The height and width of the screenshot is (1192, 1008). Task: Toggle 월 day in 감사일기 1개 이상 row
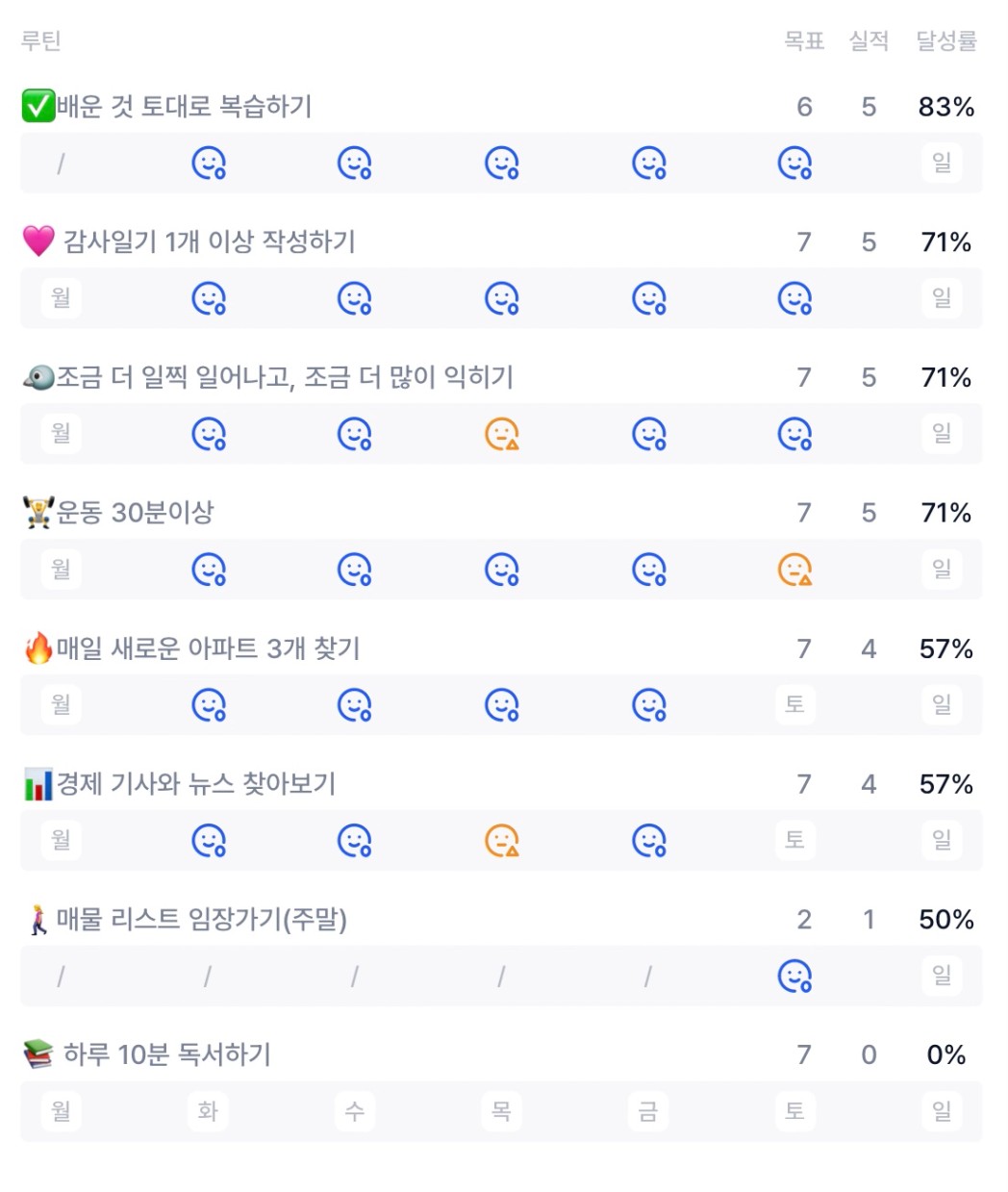point(61,298)
